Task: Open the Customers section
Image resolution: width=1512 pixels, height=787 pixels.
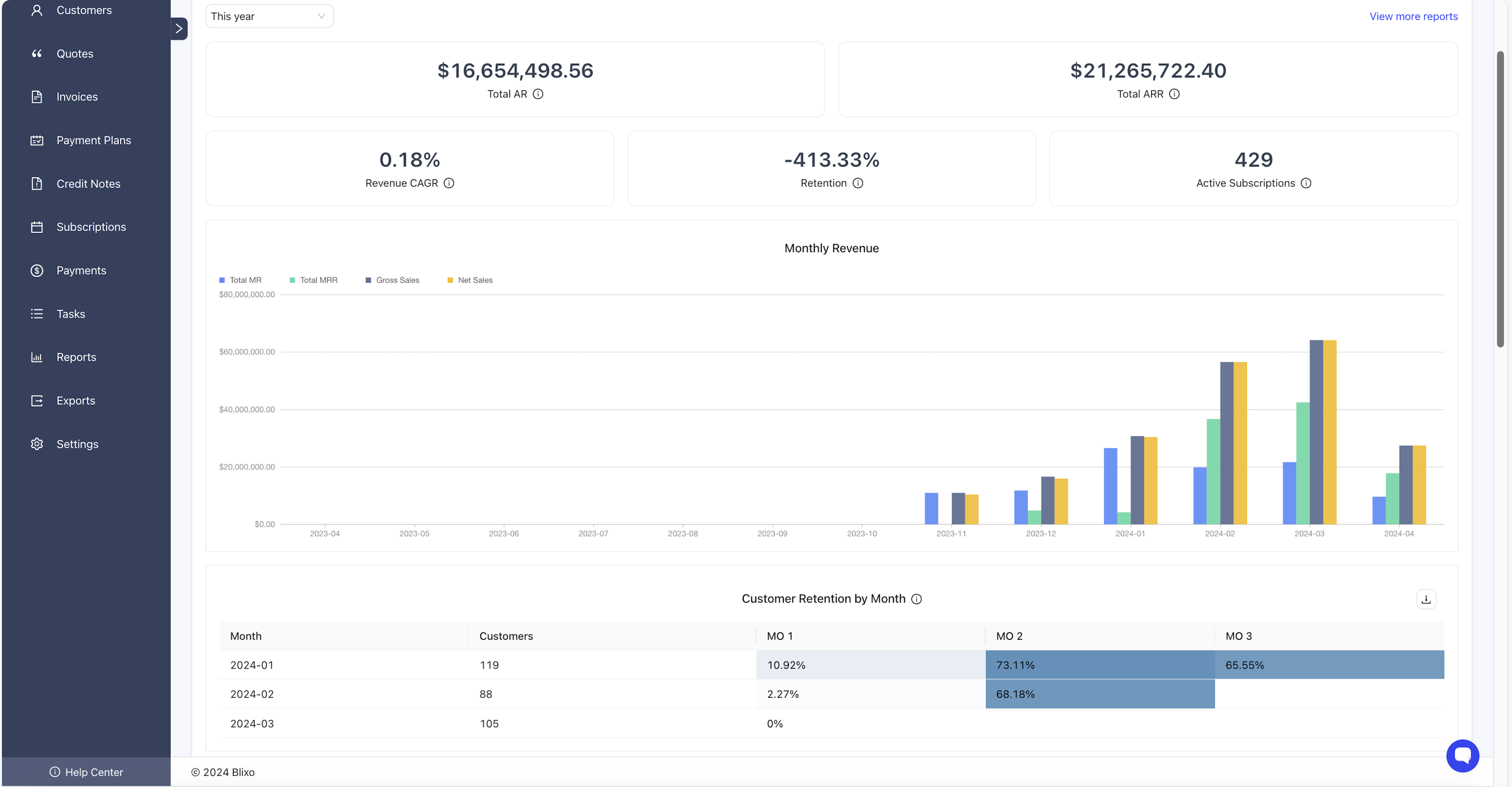Action: (x=83, y=10)
